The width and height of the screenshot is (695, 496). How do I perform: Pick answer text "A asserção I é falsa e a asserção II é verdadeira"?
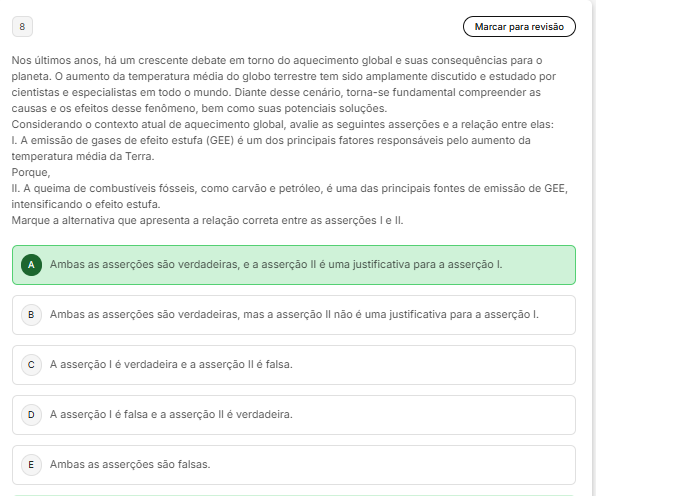(x=171, y=414)
